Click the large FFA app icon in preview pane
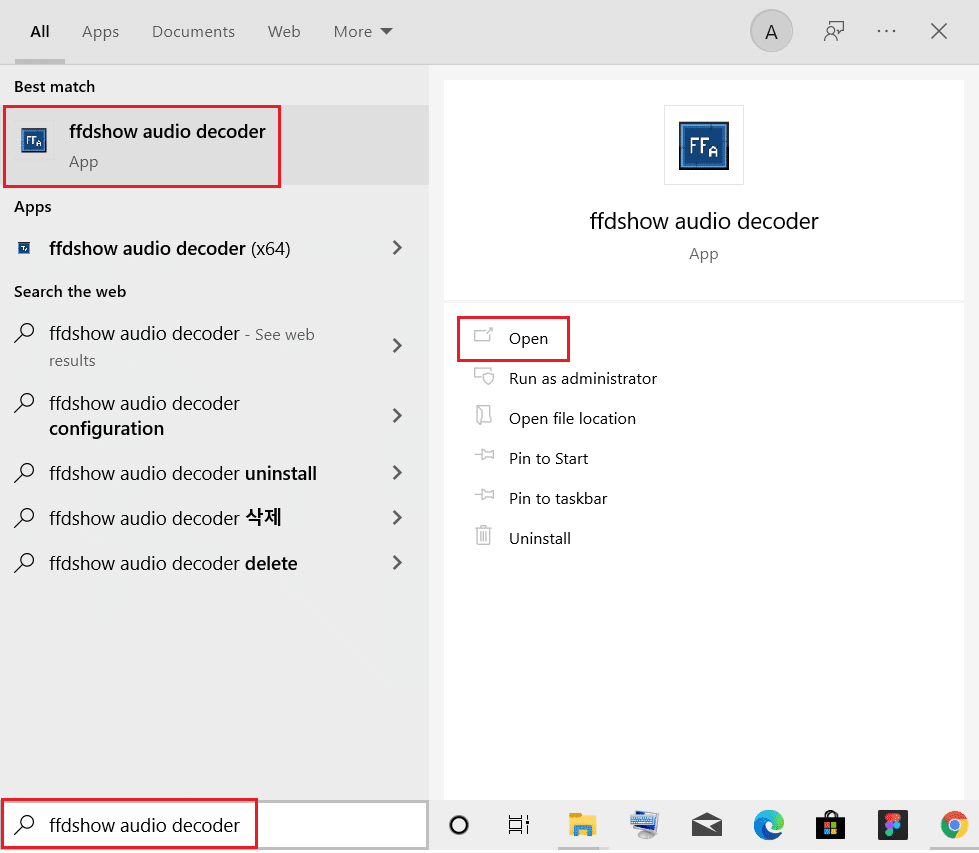This screenshot has width=979, height=853. coord(704,145)
